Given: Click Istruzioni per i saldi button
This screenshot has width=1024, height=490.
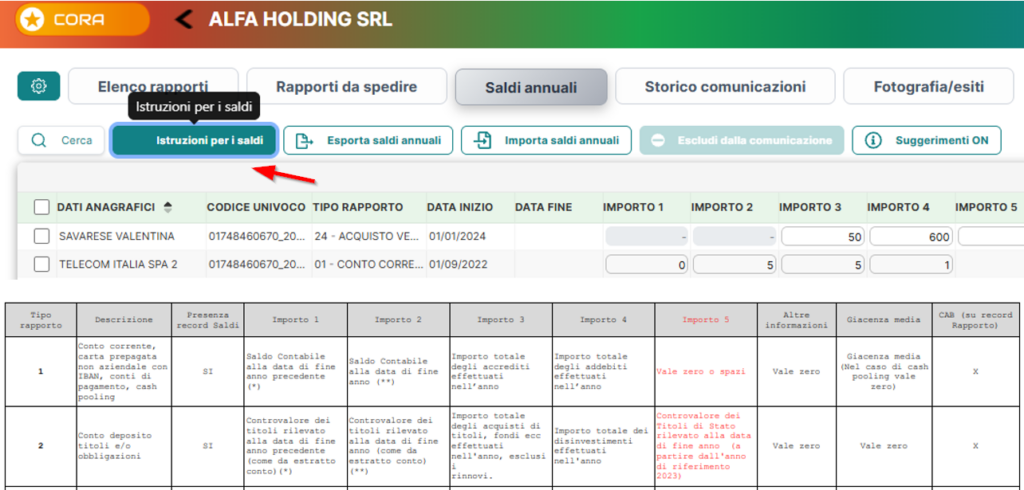Looking at the screenshot, I should [195, 140].
